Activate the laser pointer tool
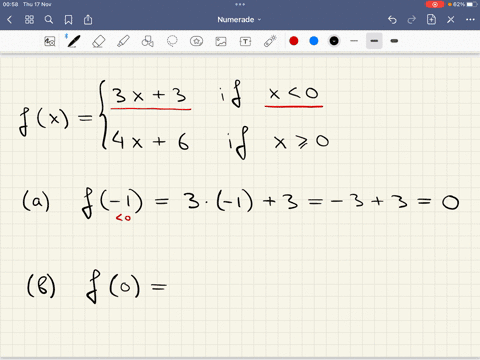This screenshot has height=360, width=480. pos(270,41)
